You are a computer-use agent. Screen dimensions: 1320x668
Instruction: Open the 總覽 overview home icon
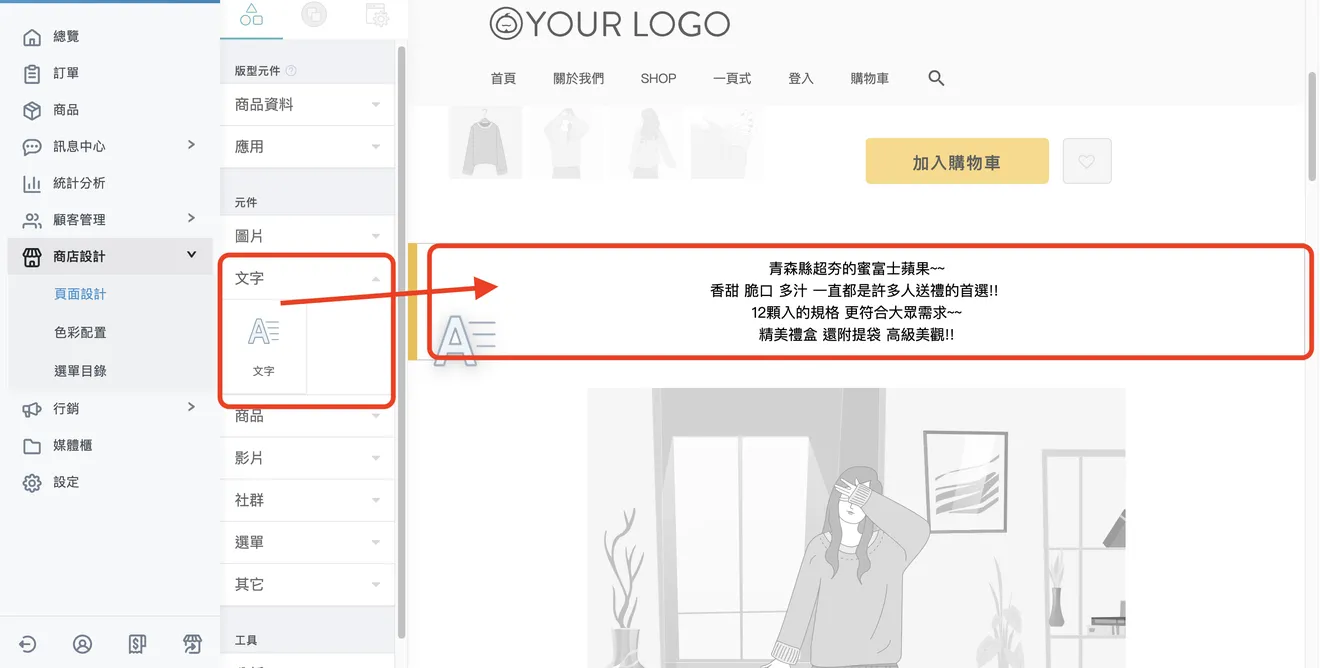32,37
